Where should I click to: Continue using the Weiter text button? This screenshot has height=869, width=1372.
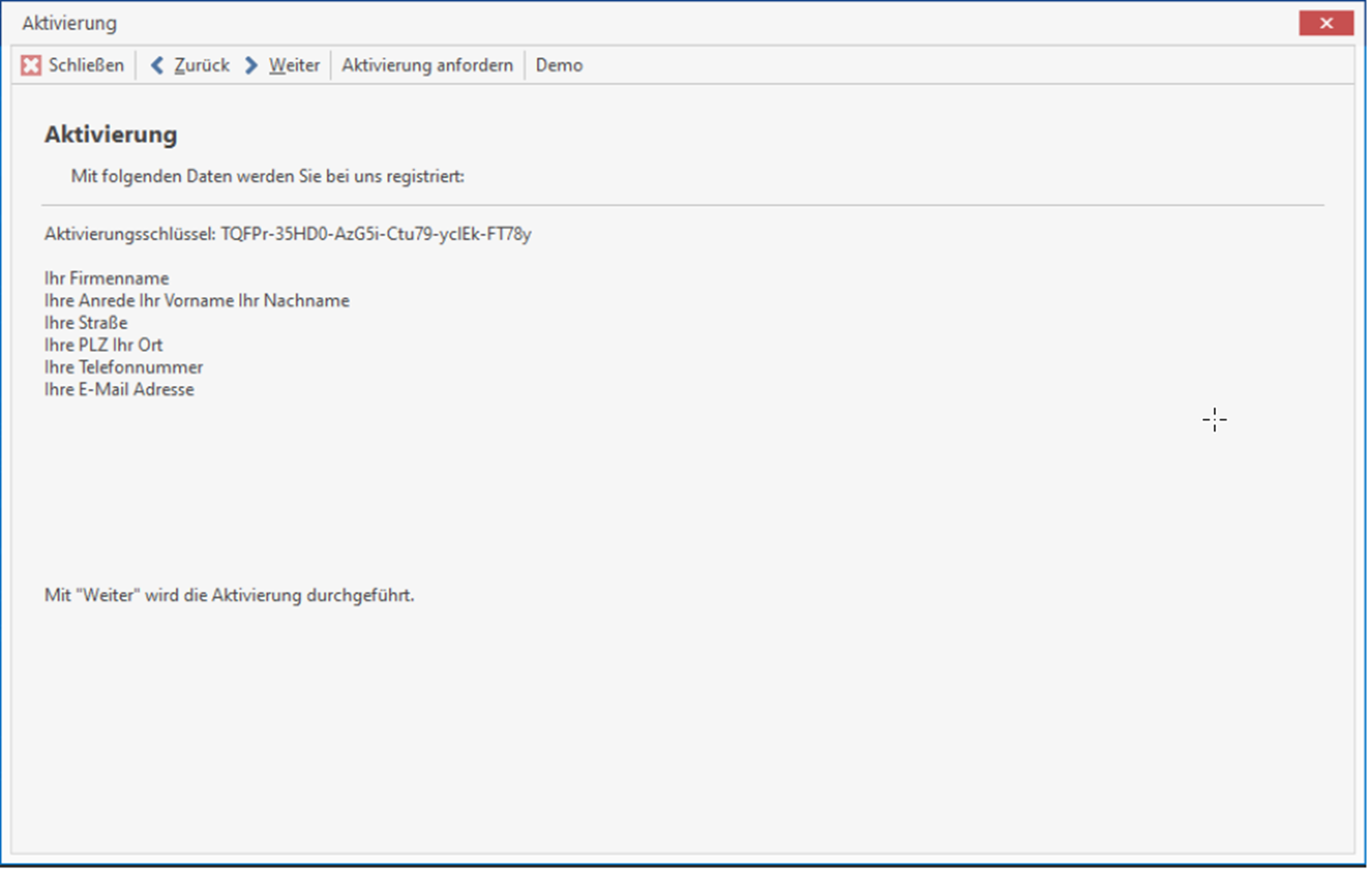[x=294, y=65]
